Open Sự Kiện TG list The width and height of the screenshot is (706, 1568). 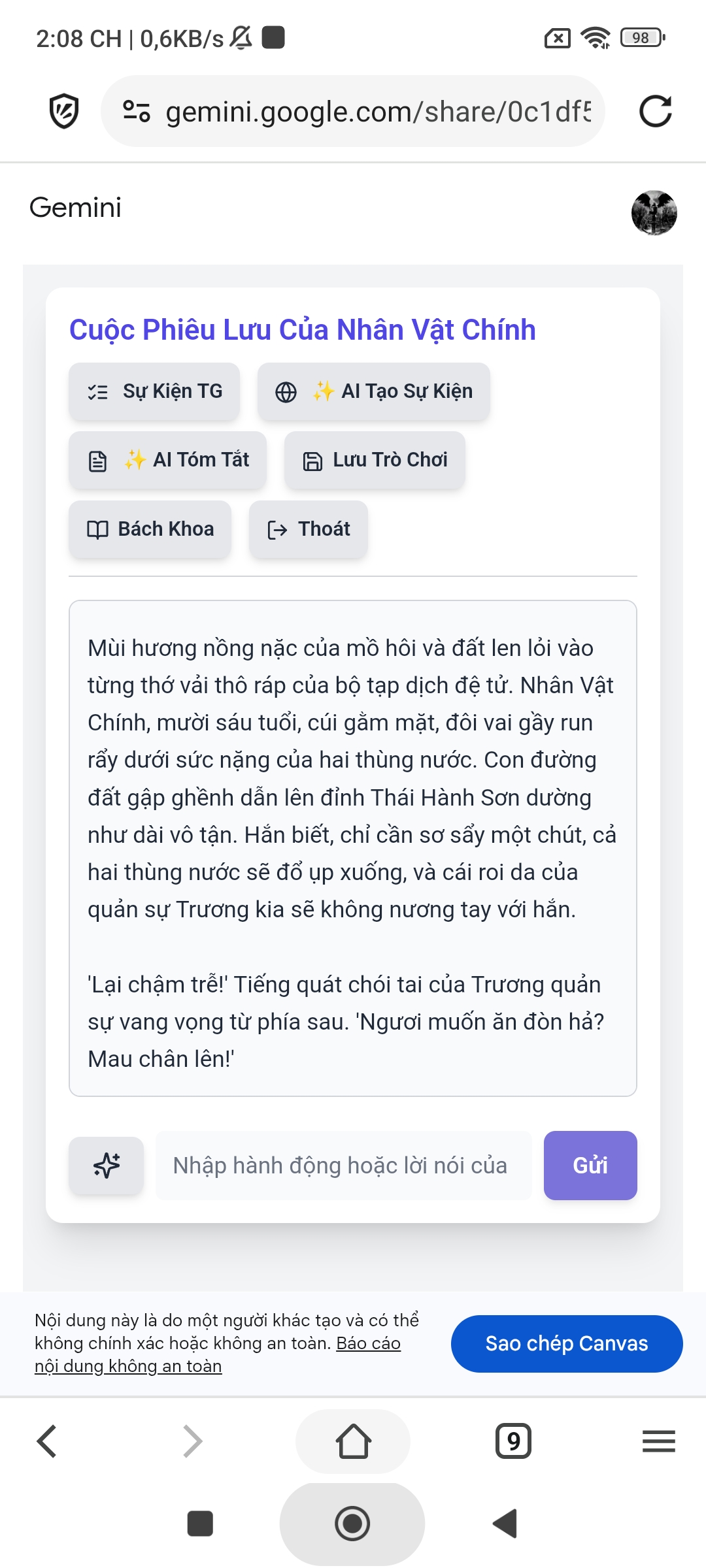(x=154, y=391)
